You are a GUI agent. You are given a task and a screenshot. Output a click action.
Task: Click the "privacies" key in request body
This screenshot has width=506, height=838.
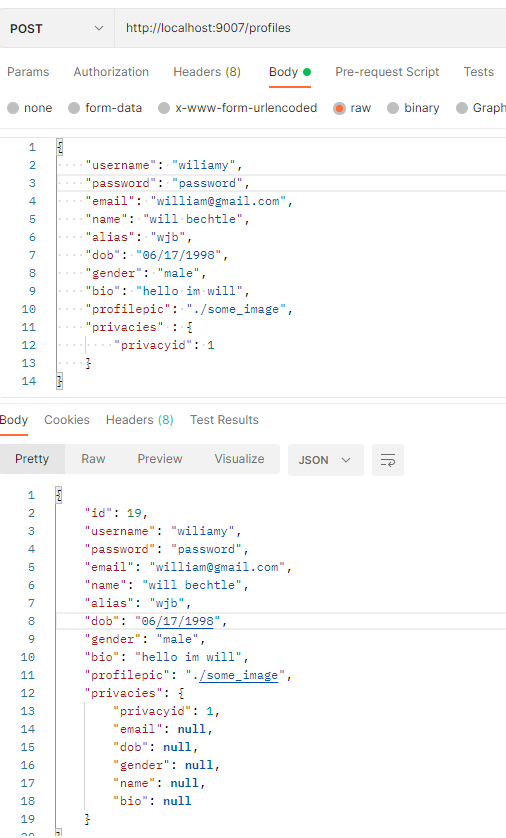click(124, 327)
